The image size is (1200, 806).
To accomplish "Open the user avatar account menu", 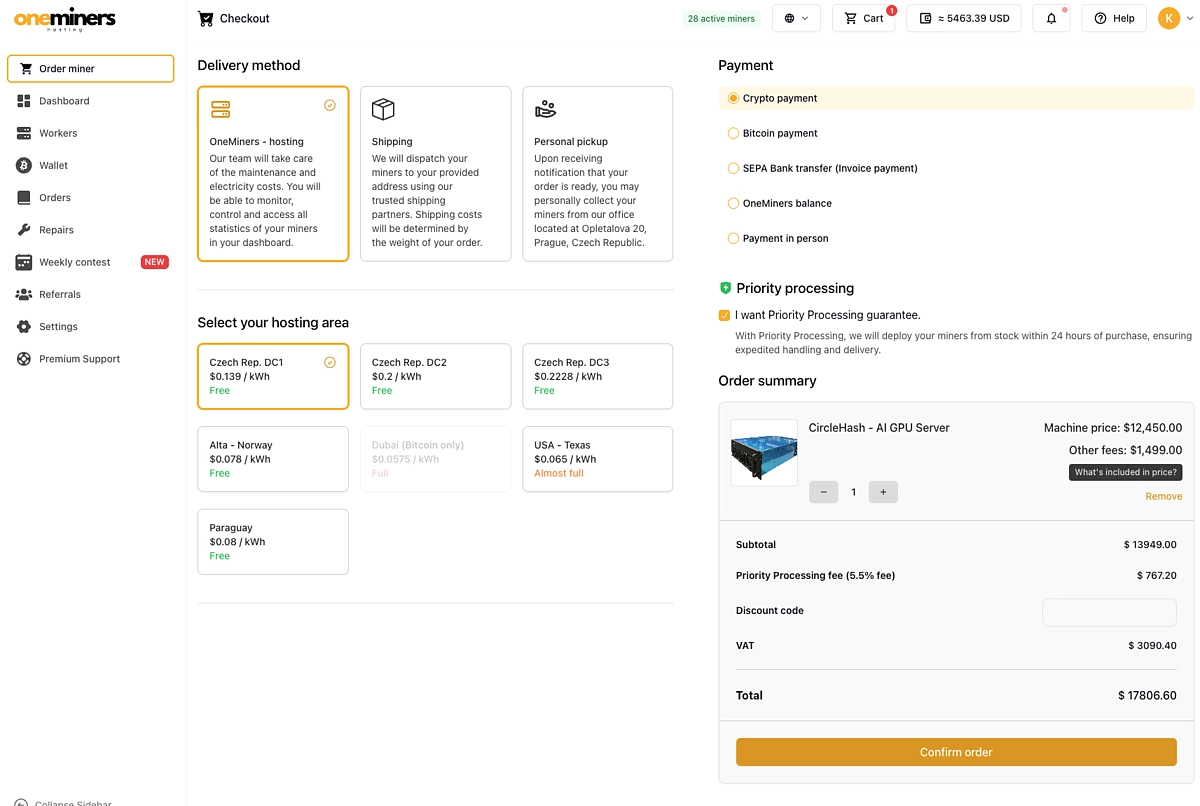I will tap(1176, 18).
